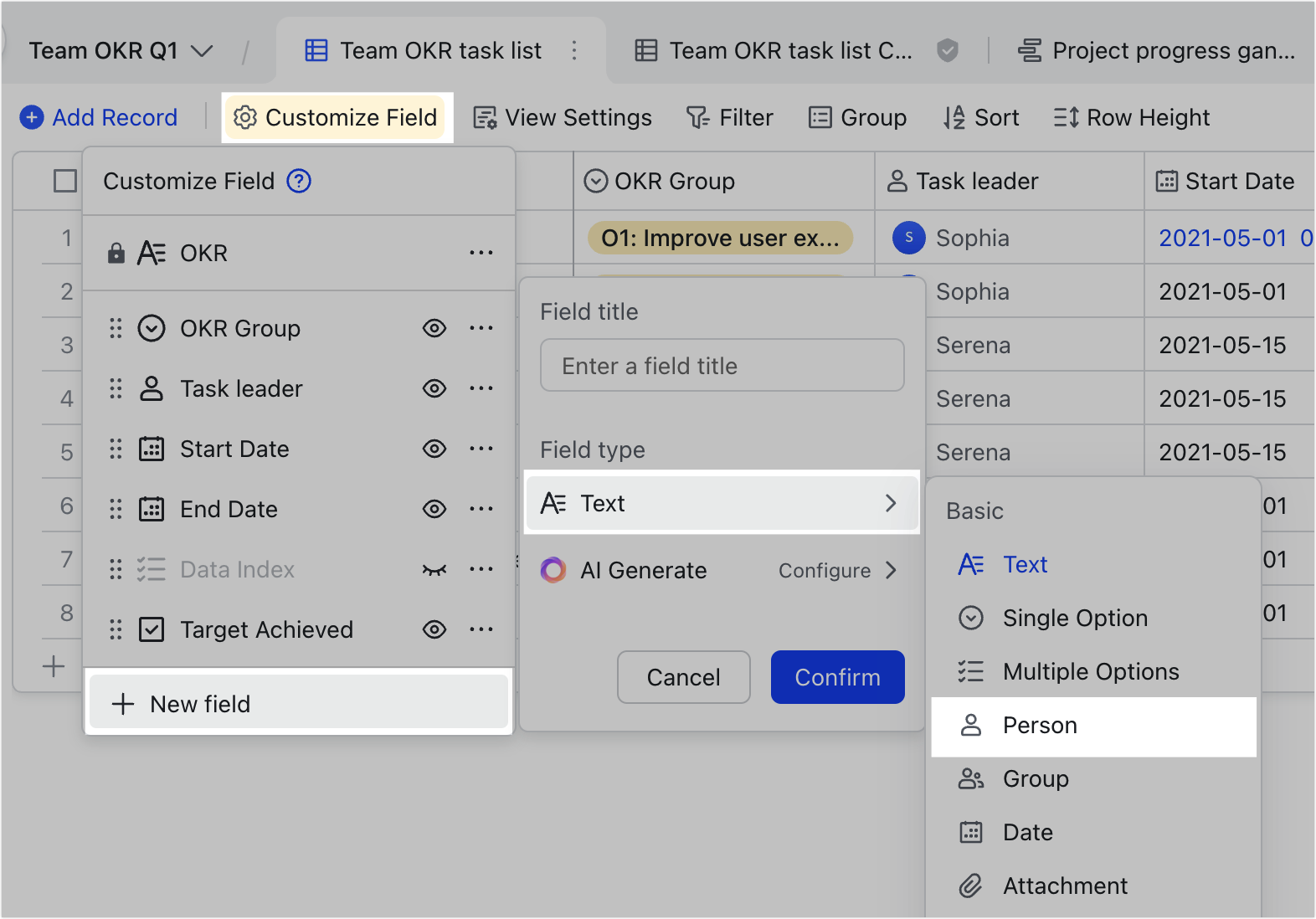
Task: Show the hidden Data Index field
Action: [434, 570]
